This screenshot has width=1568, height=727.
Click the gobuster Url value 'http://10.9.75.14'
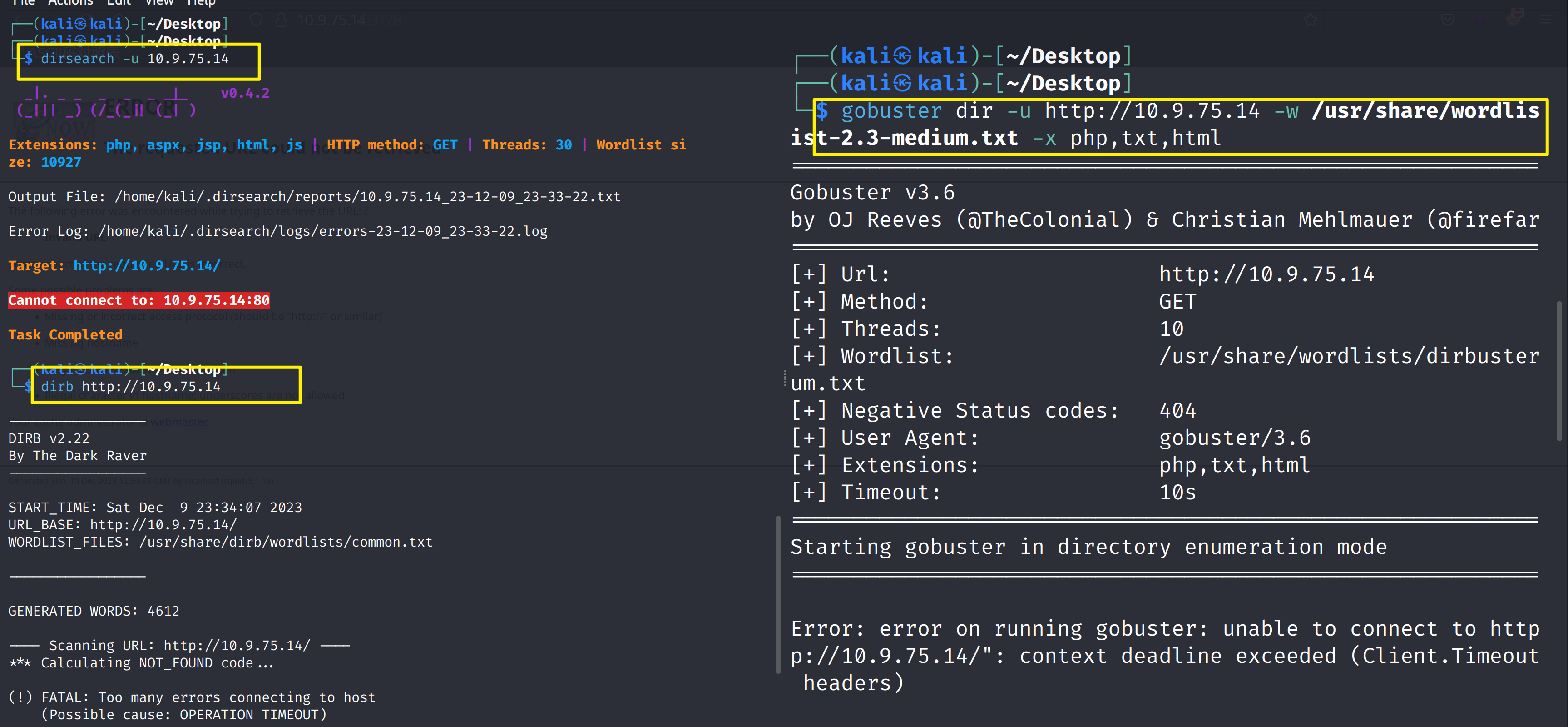[1266, 274]
